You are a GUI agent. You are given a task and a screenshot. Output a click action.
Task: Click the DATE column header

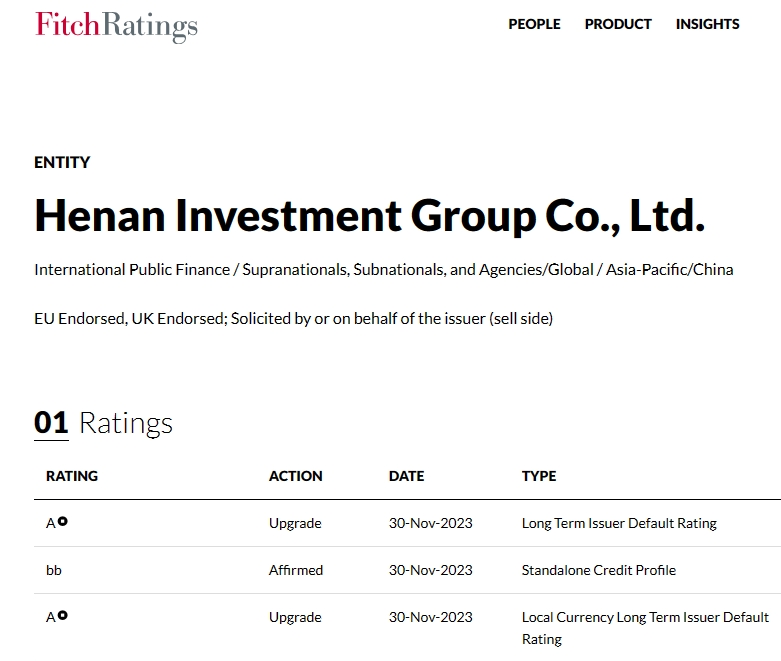point(406,476)
